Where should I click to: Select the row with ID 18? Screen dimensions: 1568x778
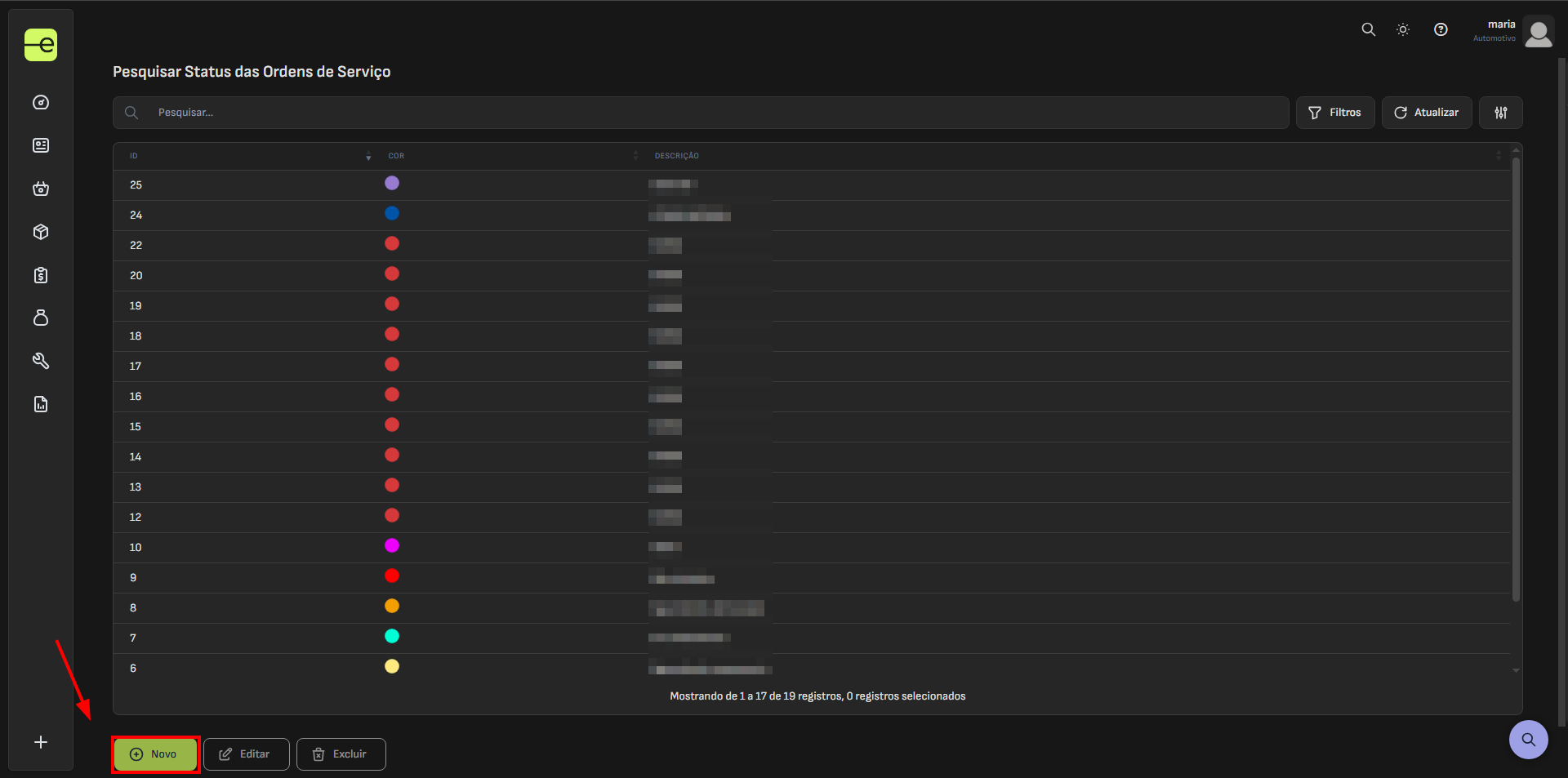click(812, 336)
